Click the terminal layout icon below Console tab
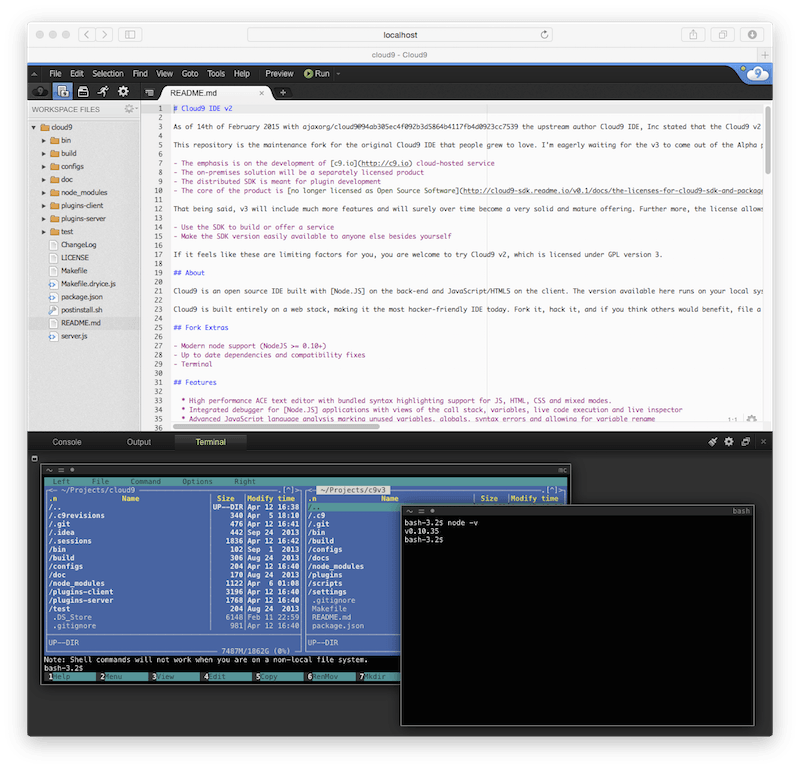800x769 pixels. pos(35,459)
